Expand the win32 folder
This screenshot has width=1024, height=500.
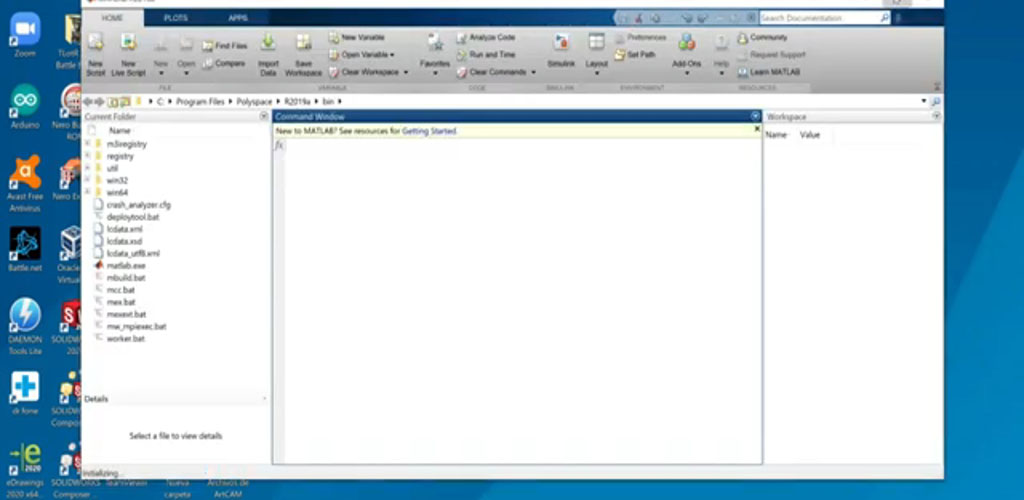[88, 180]
